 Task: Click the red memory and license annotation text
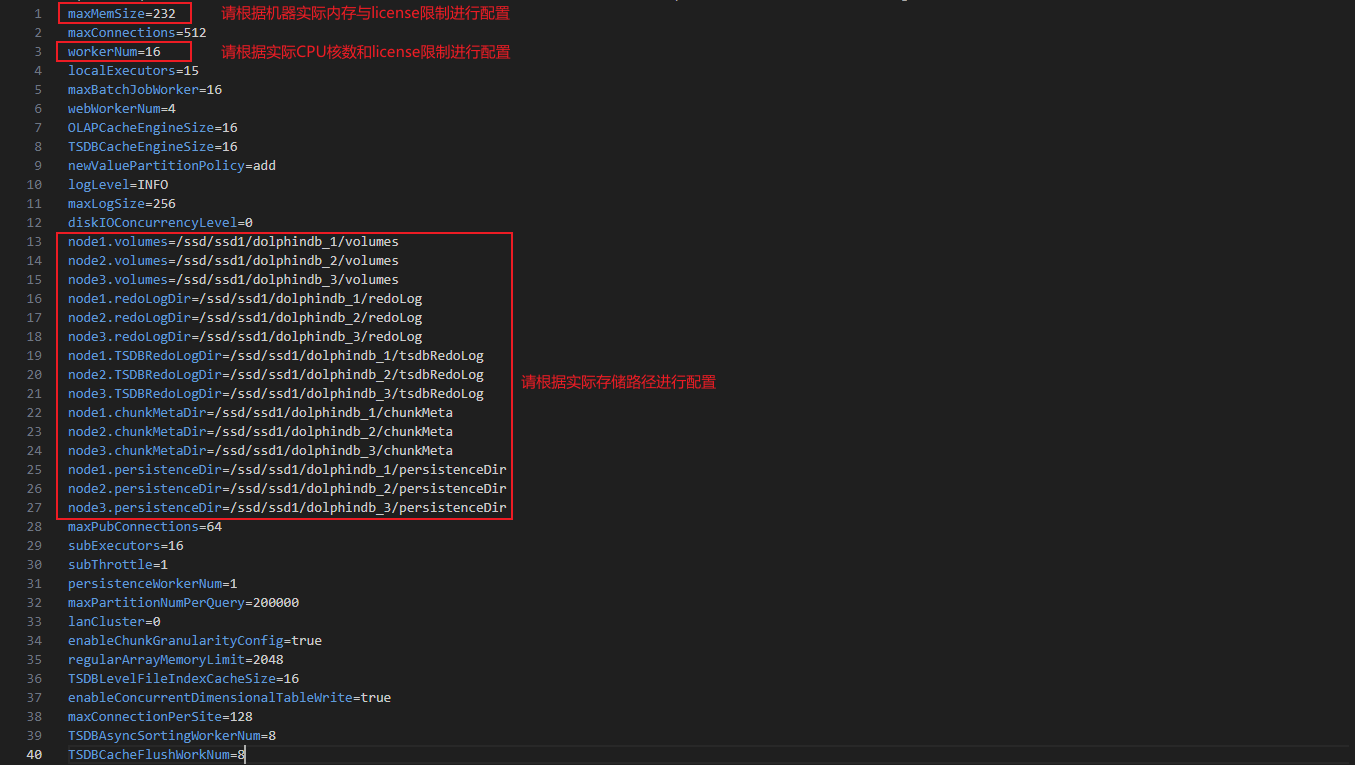click(365, 14)
